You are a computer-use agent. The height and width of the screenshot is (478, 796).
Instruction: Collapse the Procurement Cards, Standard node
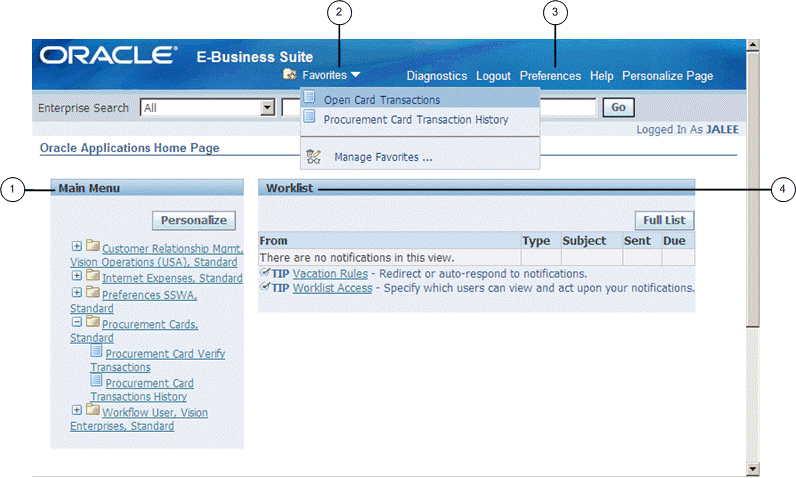pyautogui.click(x=77, y=323)
